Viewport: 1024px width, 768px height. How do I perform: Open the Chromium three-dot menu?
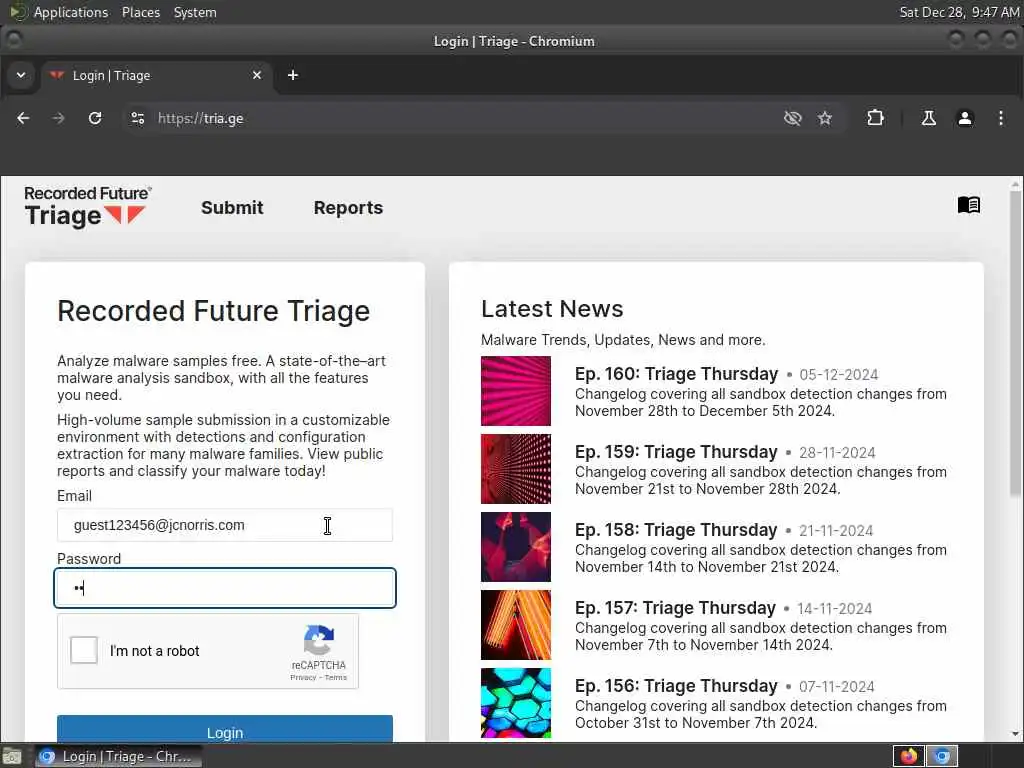click(x=1000, y=118)
